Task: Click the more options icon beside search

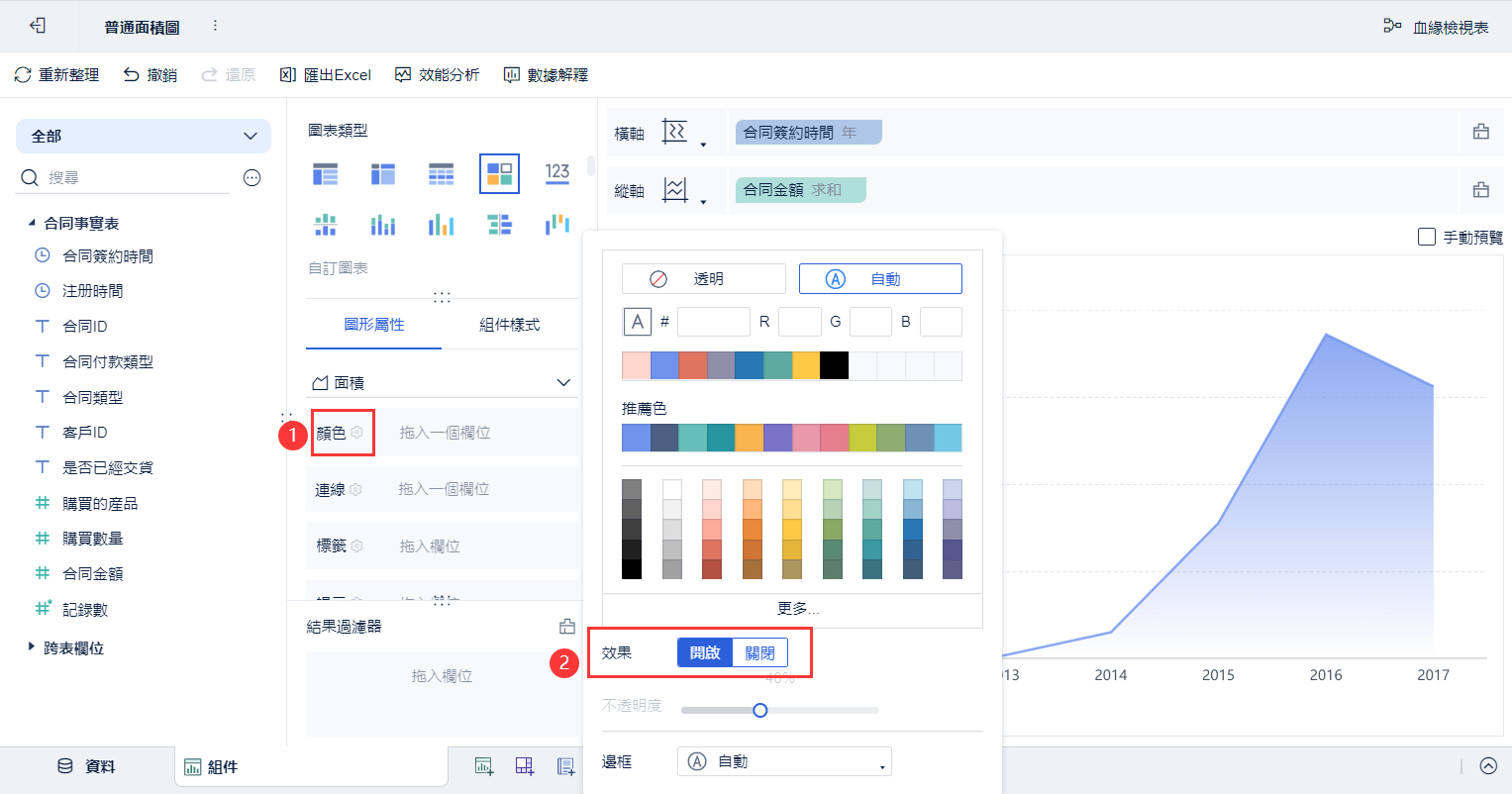Action: [252, 178]
